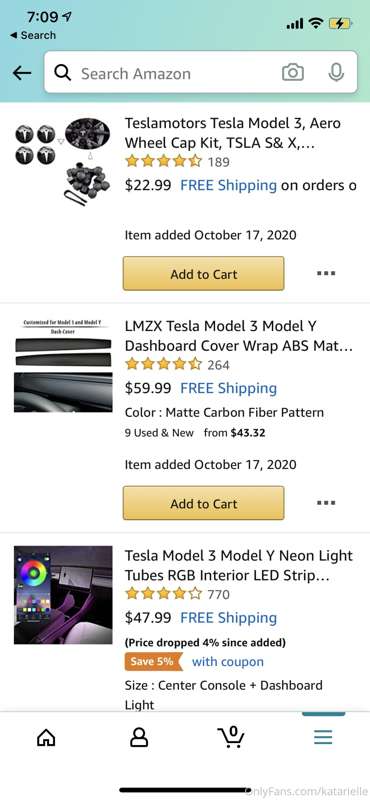This screenshot has height=800, width=370.
Task: Tap the microphone voice search icon
Action: click(336, 72)
